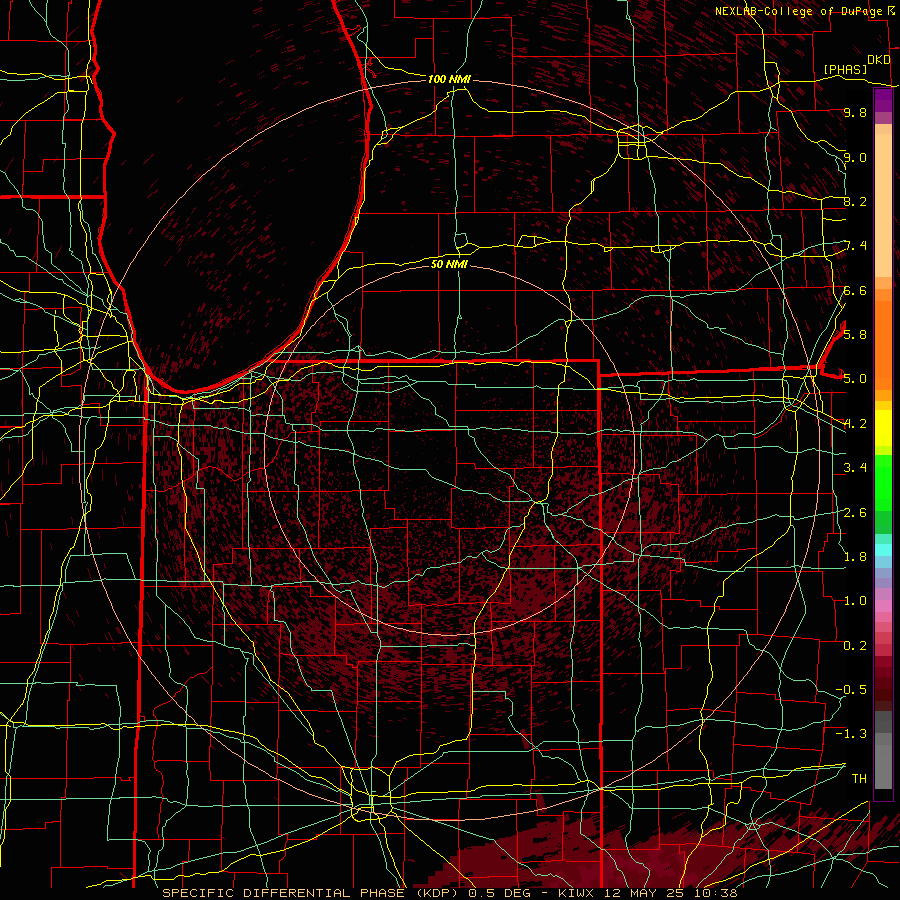Viewport: 900px width, 900px height.
Task: Click the [PHAS] units label
Action: pos(845,69)
